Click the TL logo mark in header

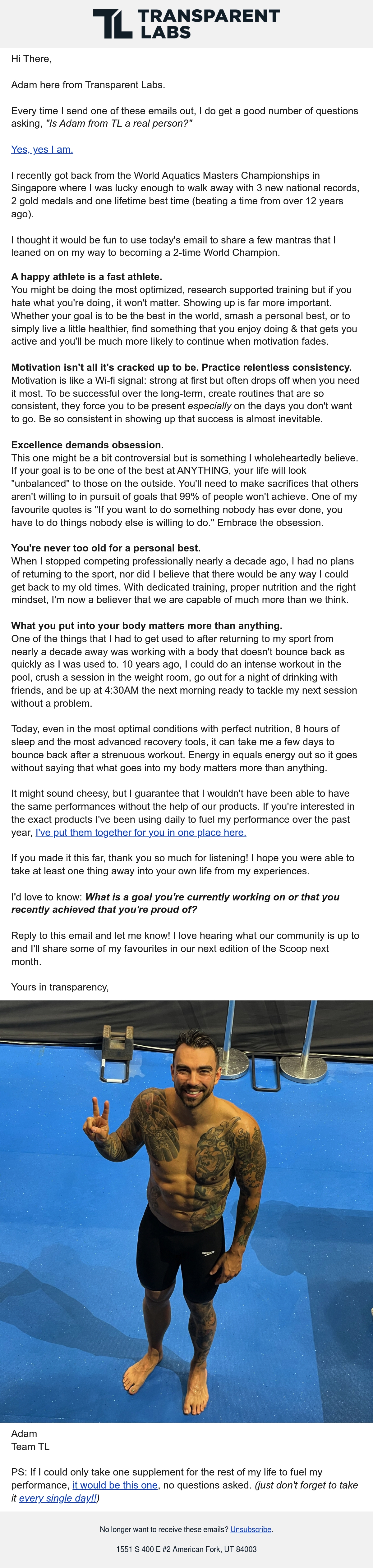click(113, 24)
